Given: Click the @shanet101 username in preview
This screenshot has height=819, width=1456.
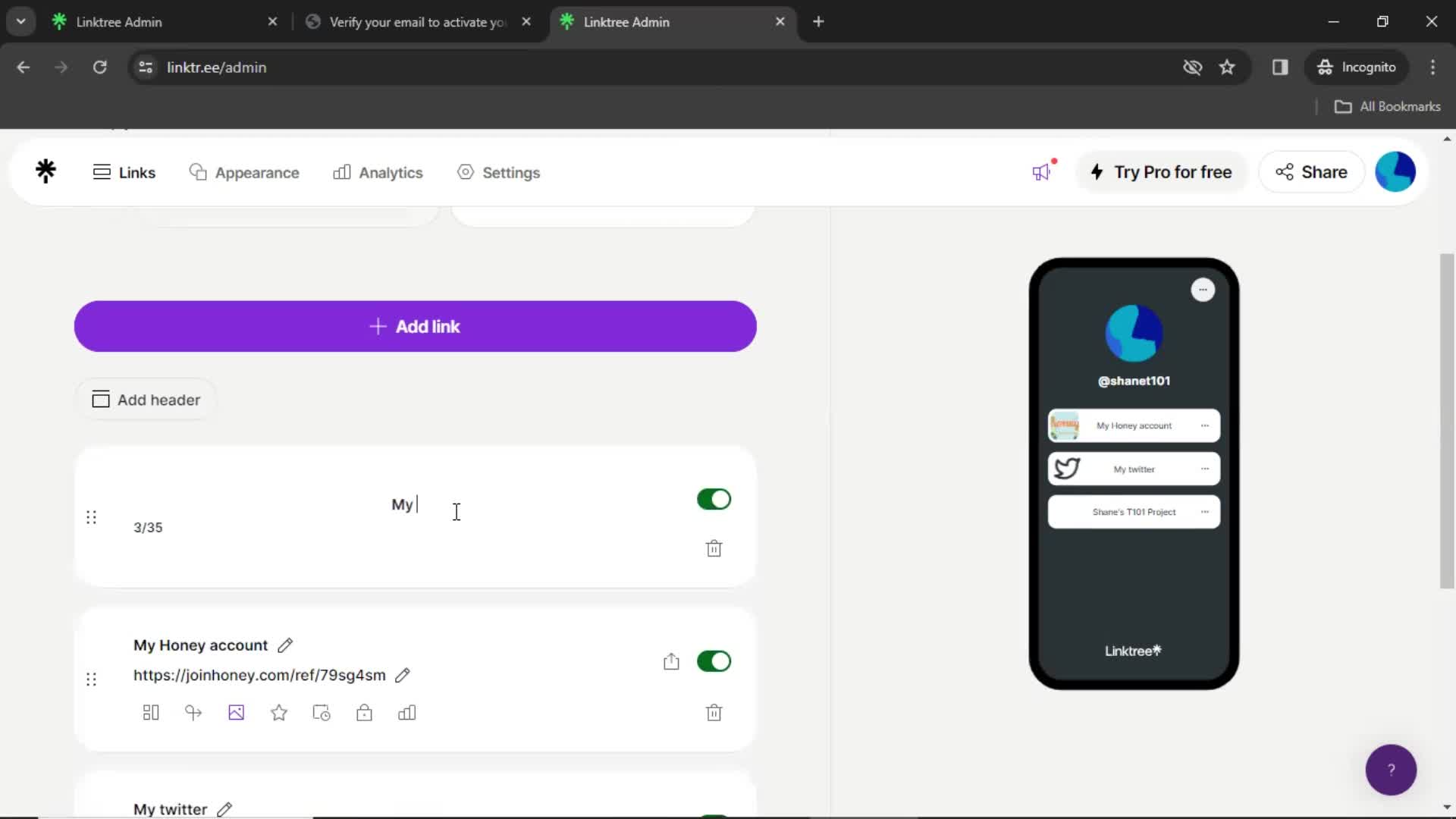Looking at the screenshot, I should 1134,381.
